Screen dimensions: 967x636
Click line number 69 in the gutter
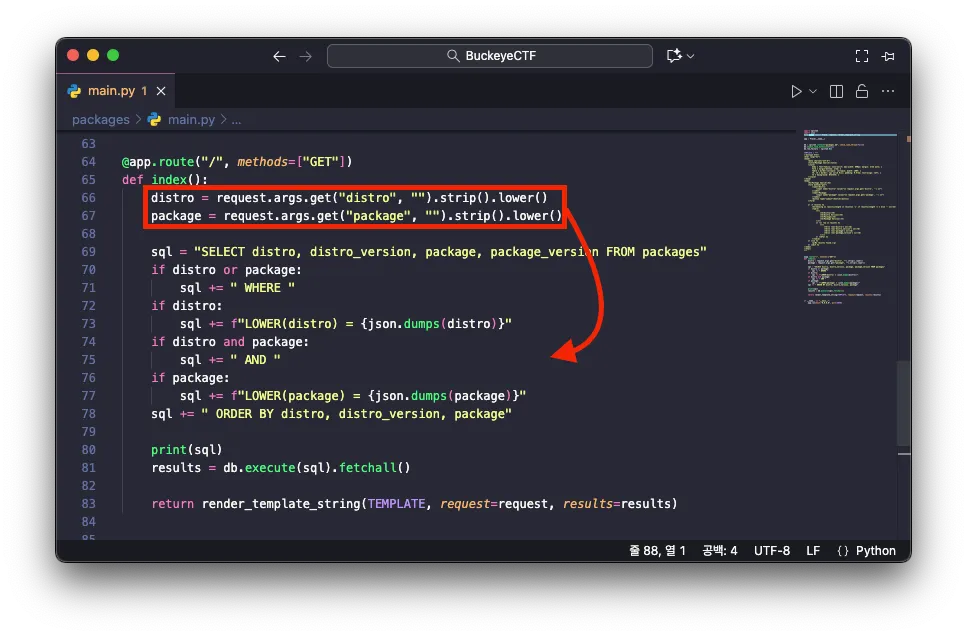point(88,252)
